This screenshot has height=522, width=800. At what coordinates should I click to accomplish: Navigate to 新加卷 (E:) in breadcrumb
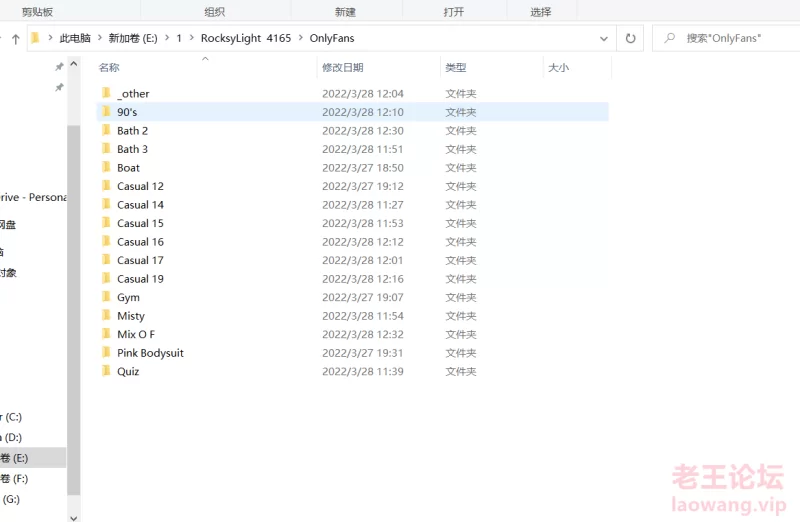(133, 38)
